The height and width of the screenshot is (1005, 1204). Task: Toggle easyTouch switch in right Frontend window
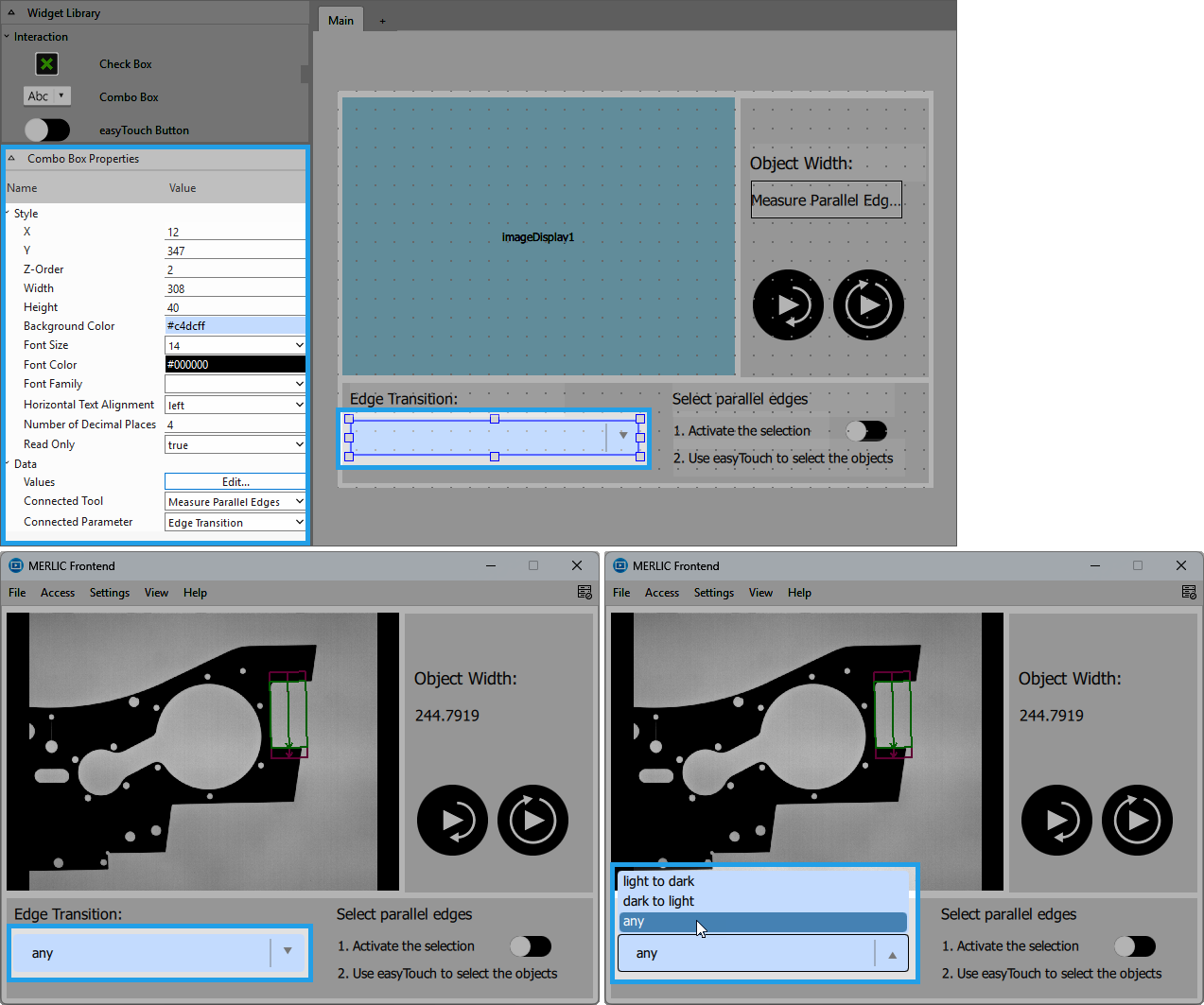tap(1135, 946)
